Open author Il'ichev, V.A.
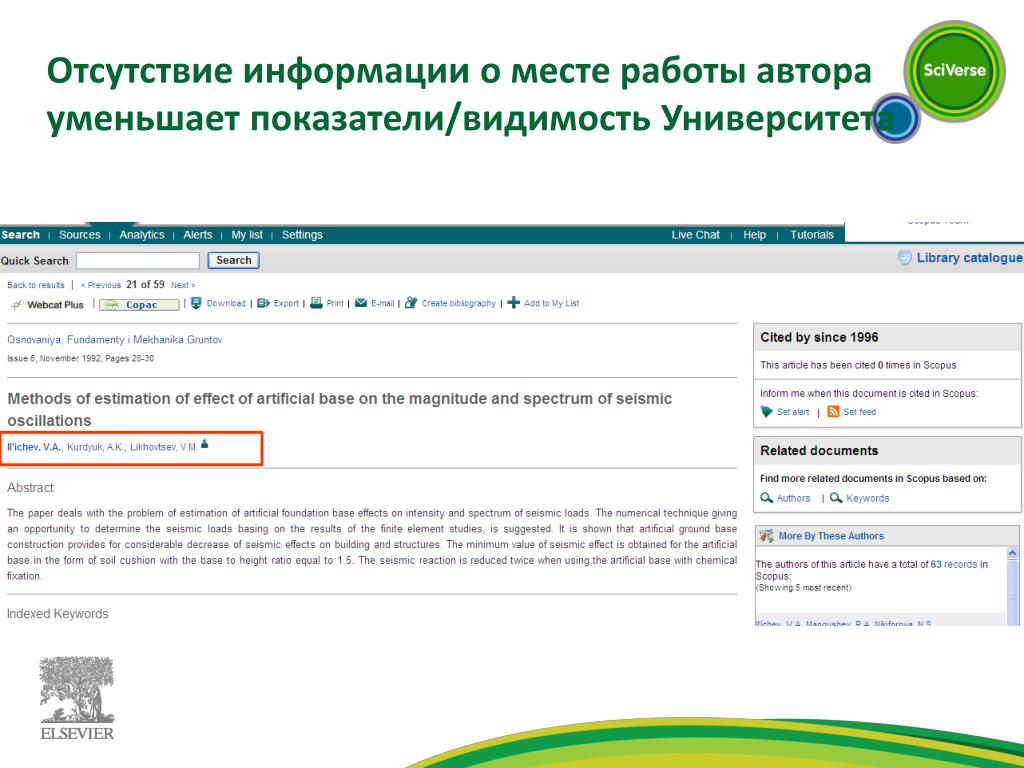 click(34, 447)
